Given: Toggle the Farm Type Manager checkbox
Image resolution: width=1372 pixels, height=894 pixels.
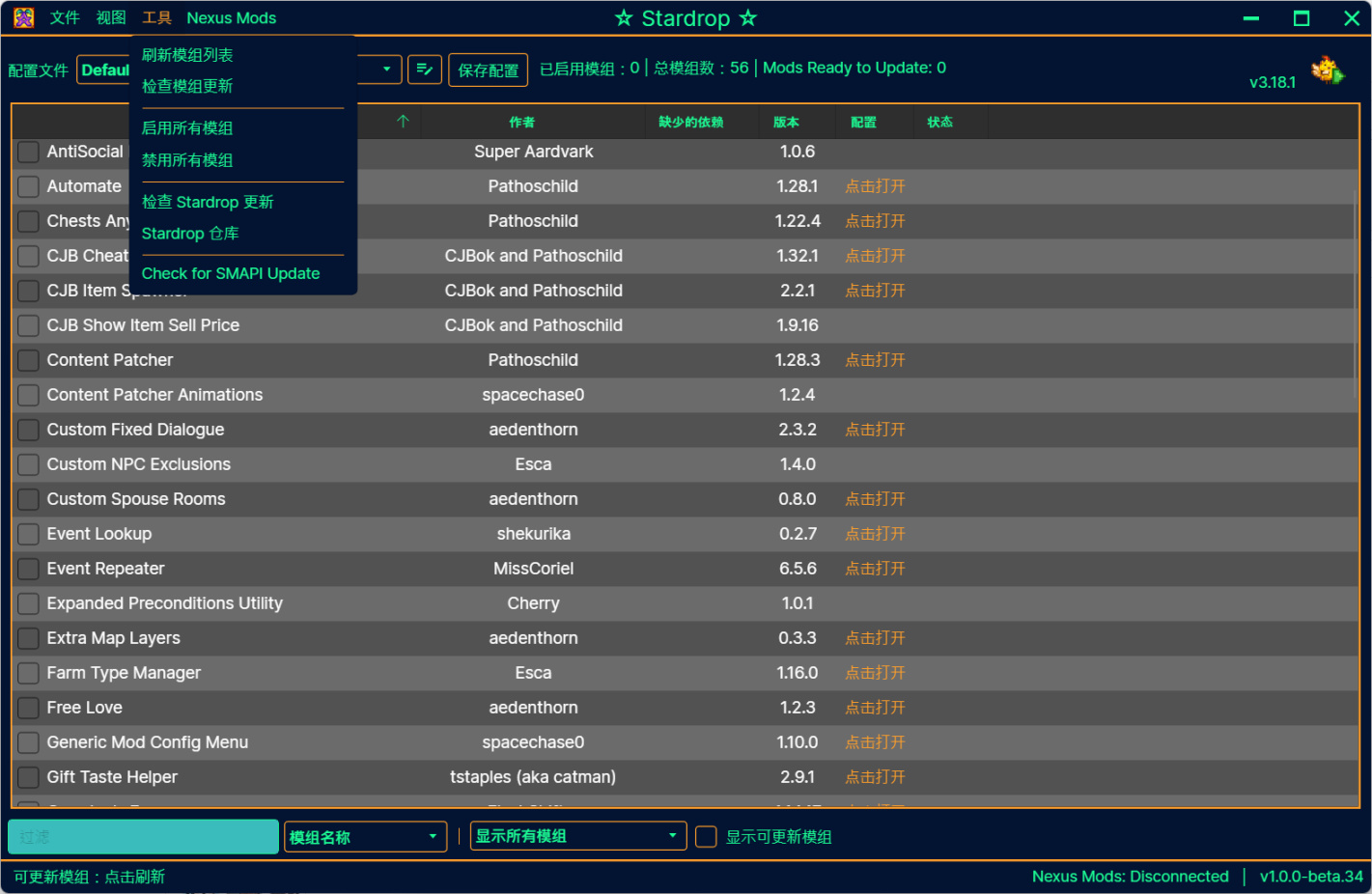Looking at the screenshot, I should [x=29, y=673].
